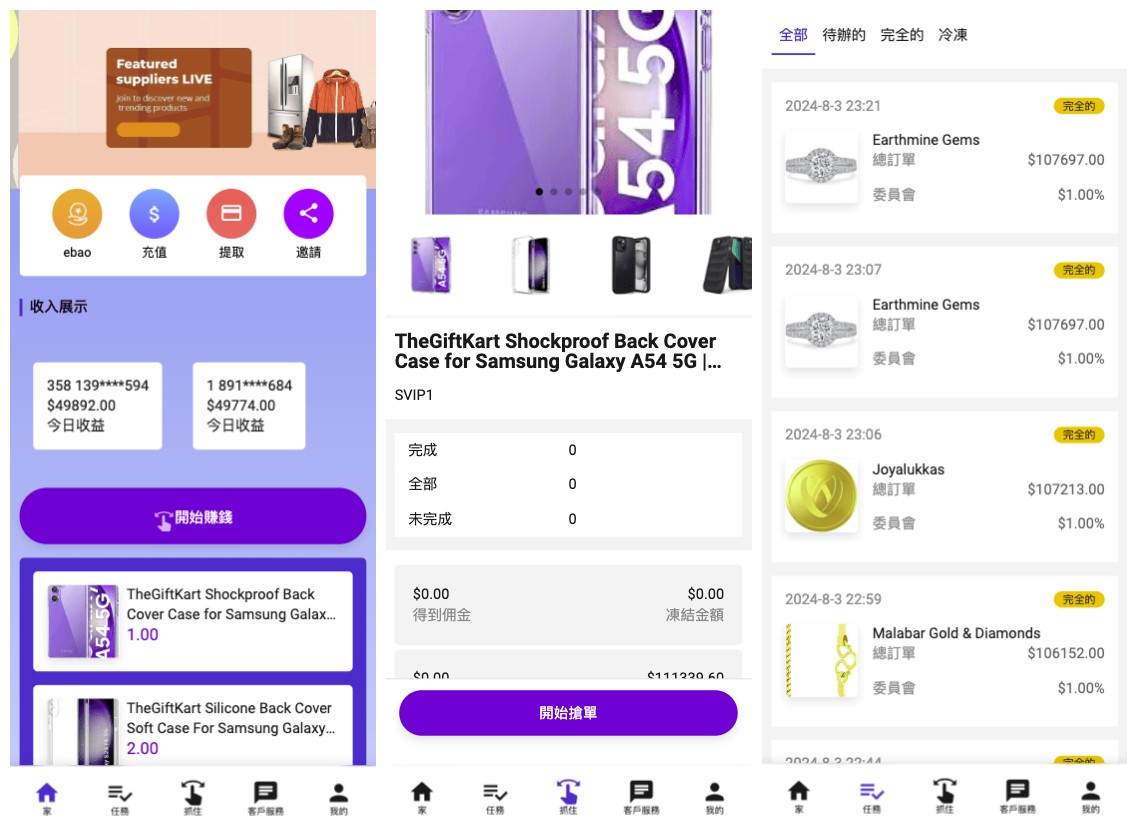Tap the highlighted purple 抓住 grab icon

[x=568, y=795]
